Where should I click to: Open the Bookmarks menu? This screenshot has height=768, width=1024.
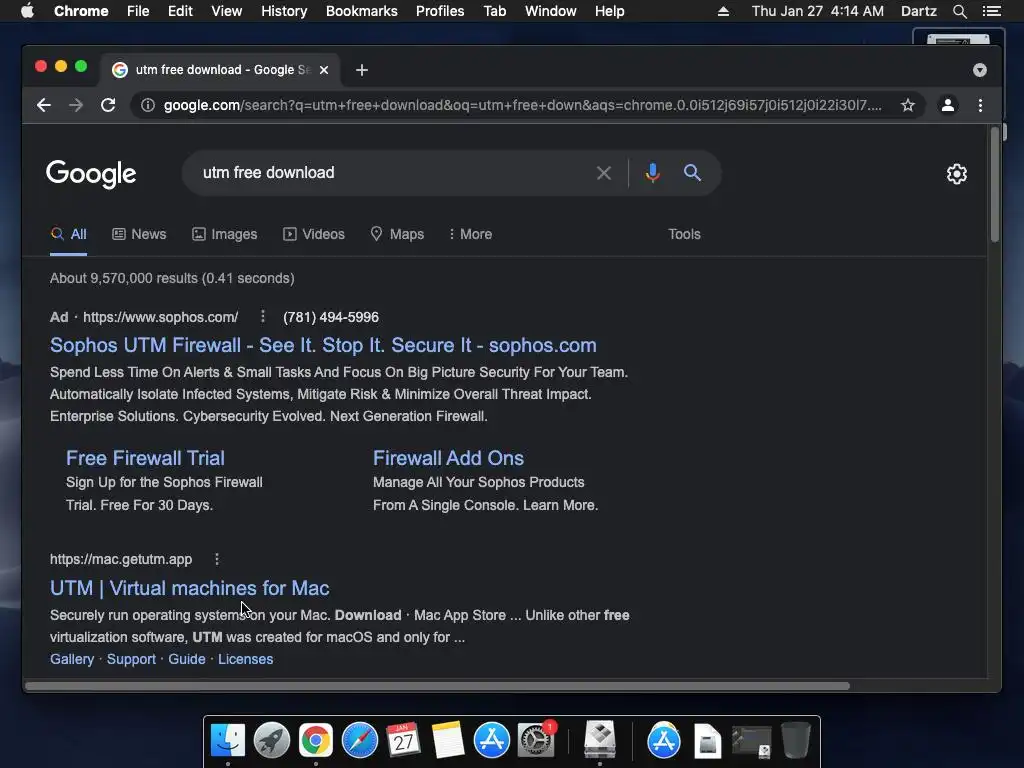(x=362, y=11)
